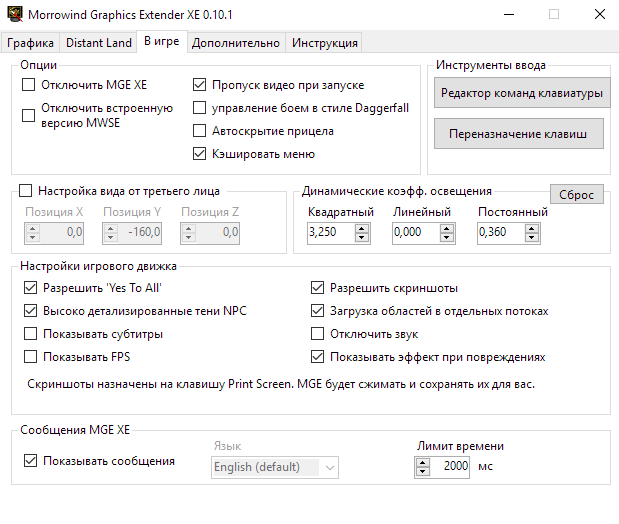619x524 pixels.
Task: Decrease the Квадратный coefficient with down arrow
Action: [x=362, y=237]
